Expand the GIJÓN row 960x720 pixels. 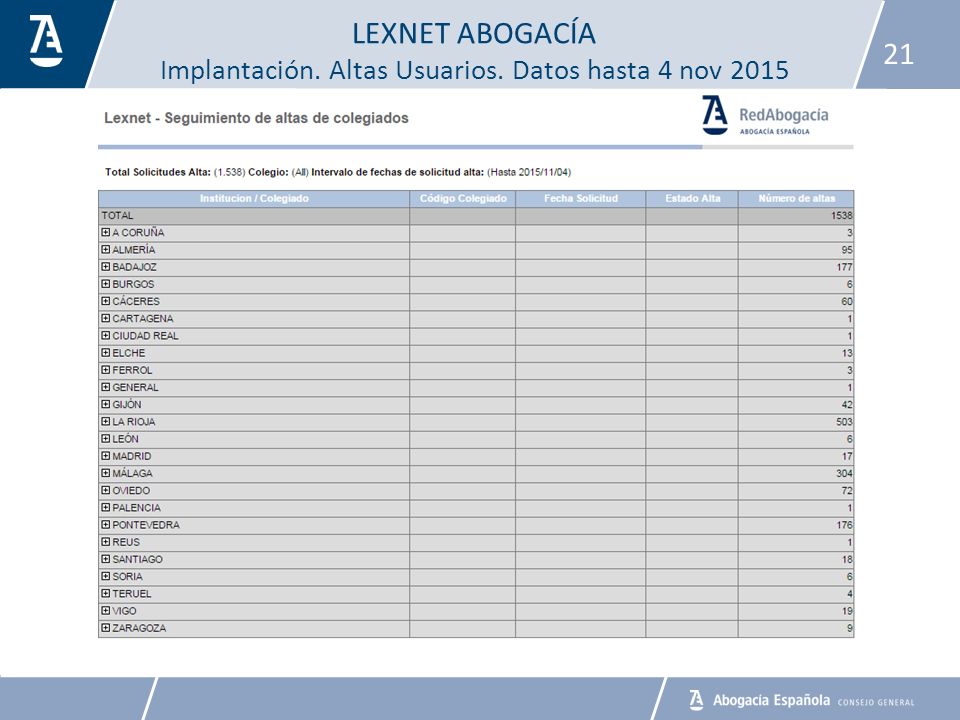[x=106, y=404]
